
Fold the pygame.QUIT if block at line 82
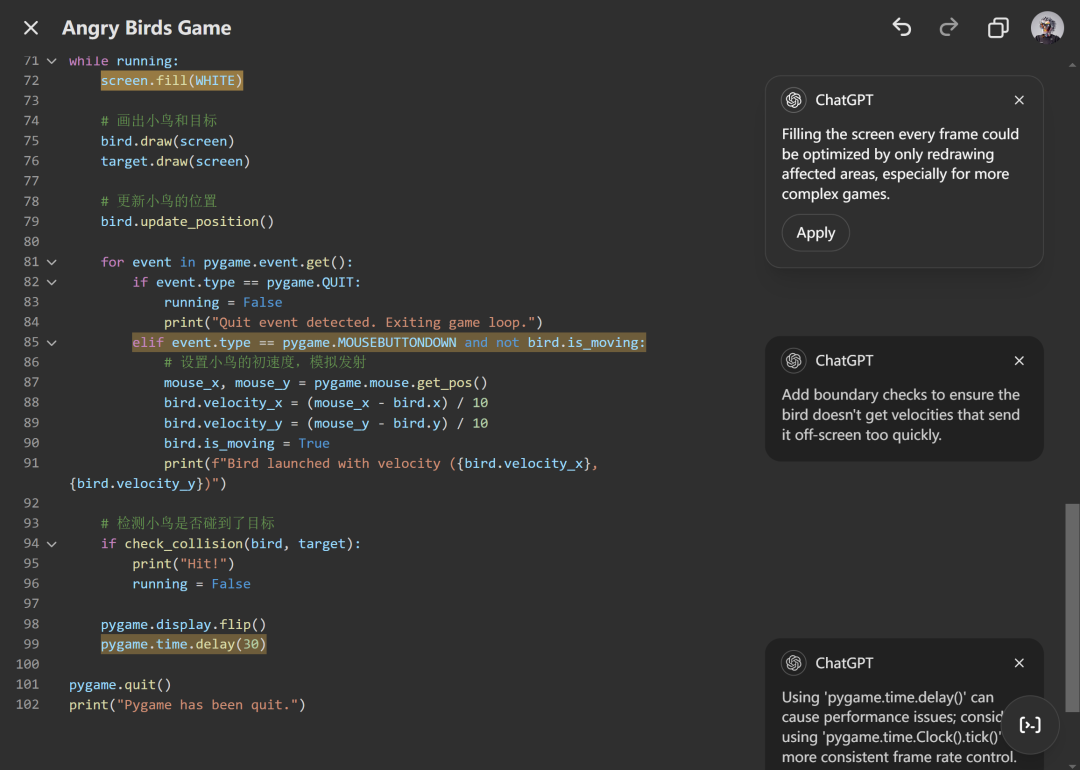click(x=52, y=282)
